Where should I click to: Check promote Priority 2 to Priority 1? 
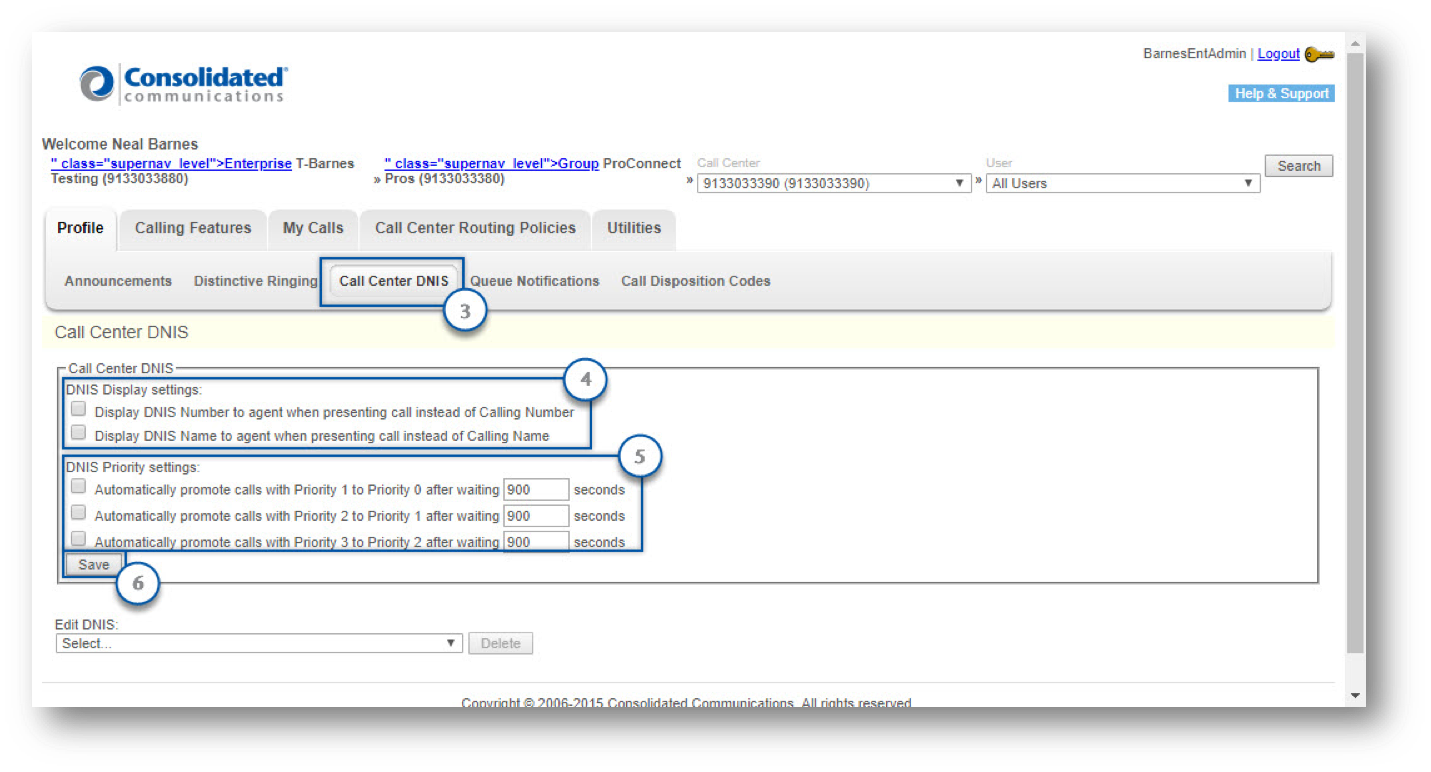(x=78, y=513)
